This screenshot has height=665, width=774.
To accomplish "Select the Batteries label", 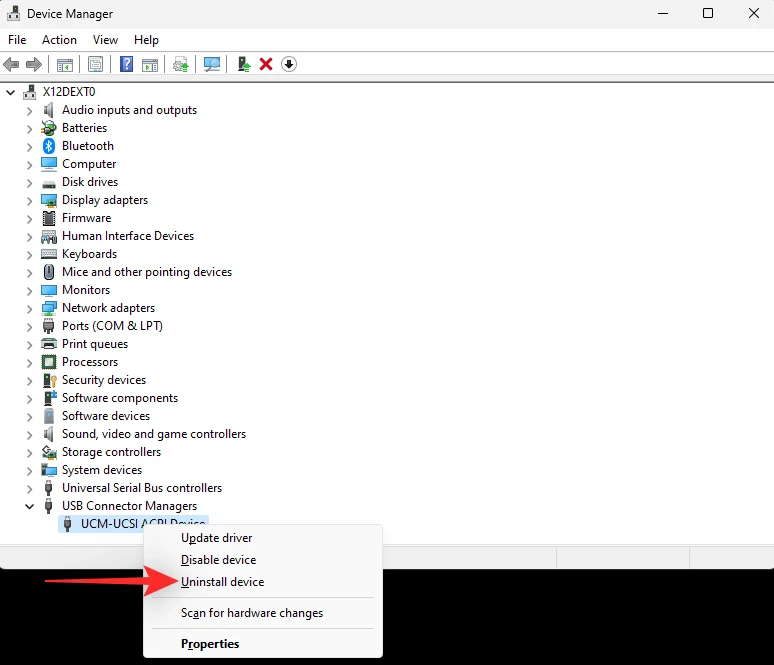I will [x=84, y=128].
